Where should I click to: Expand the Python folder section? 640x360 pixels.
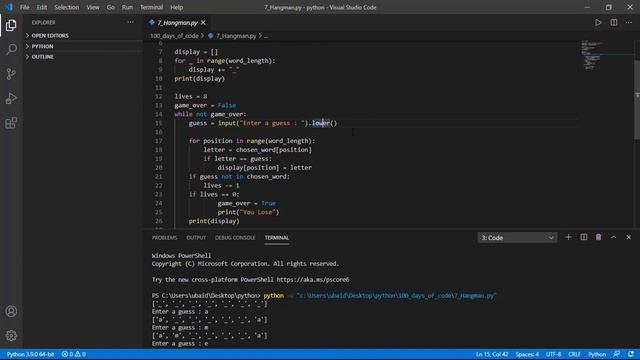click(x=82, y=46)
